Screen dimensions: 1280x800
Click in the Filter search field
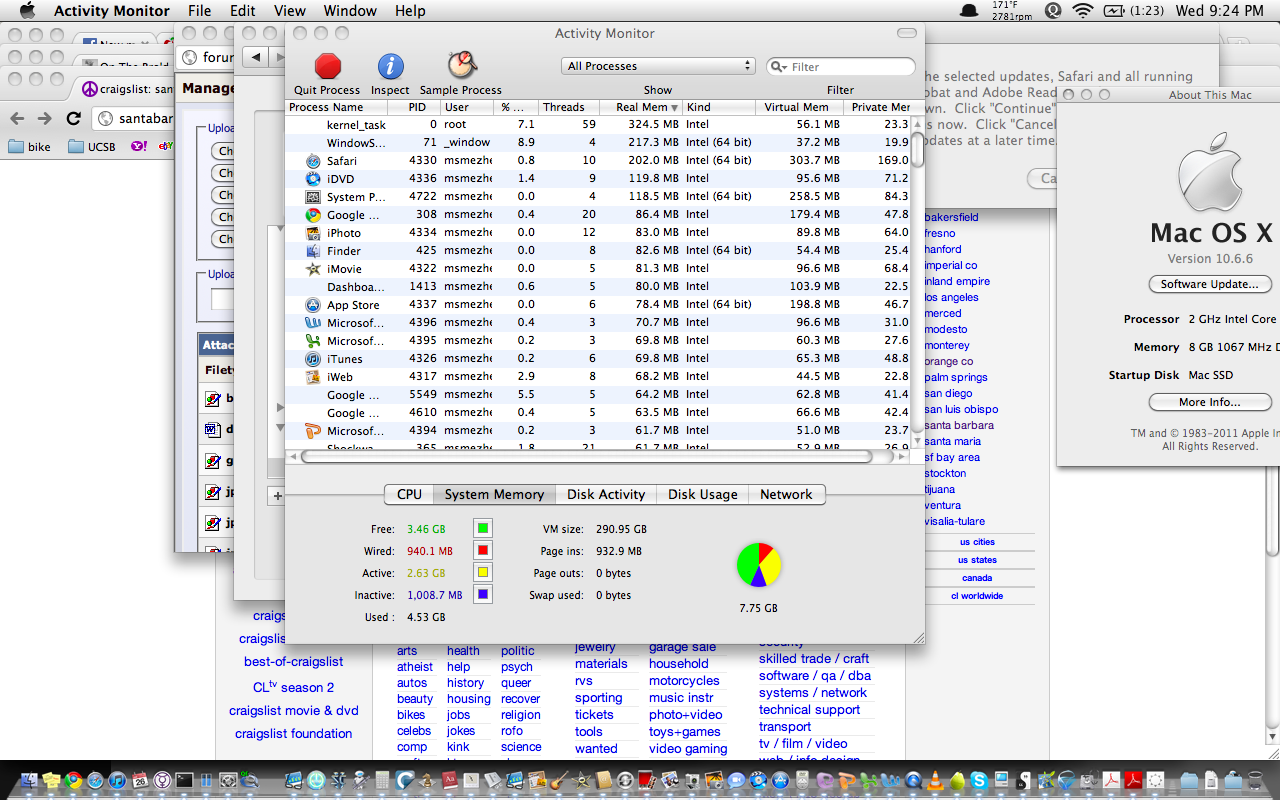click(841, 67)
